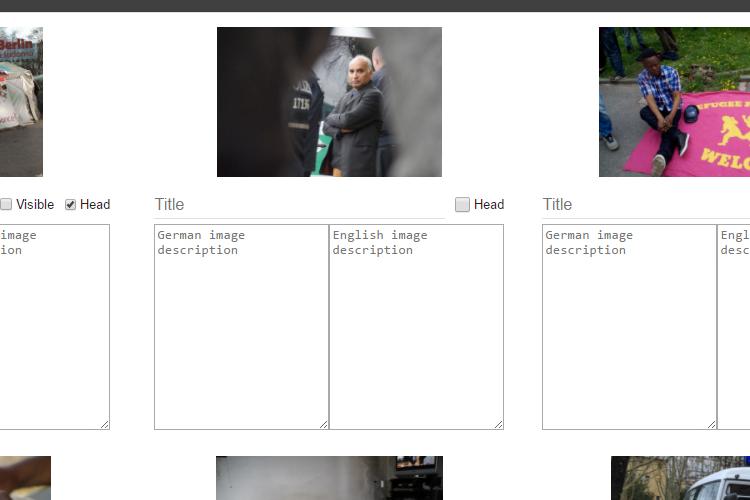
Task: Enable the Head checkbox for the grey-coat man photo
Action: click(x=462, y=204)
